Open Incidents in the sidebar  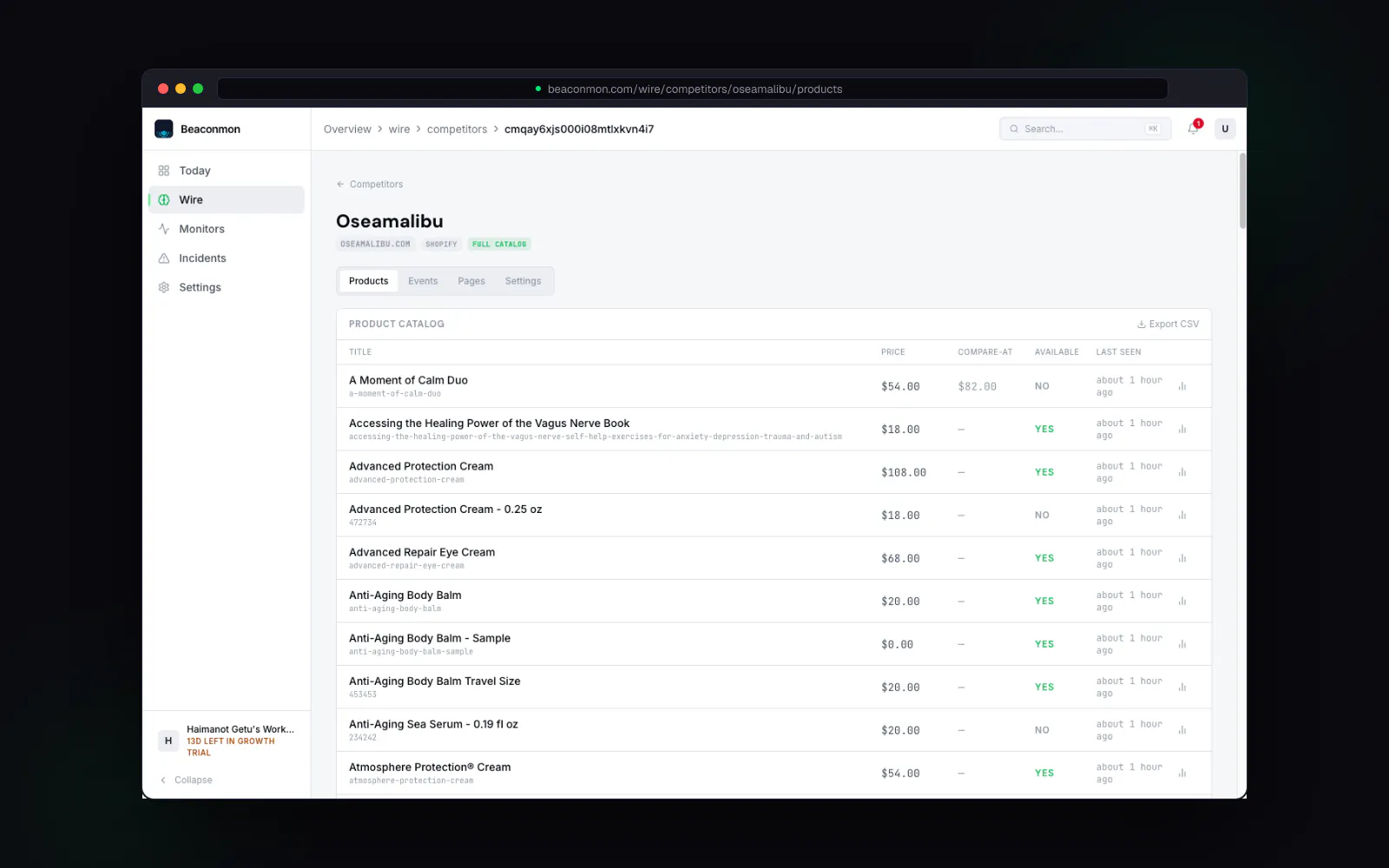tap(227, 259)
